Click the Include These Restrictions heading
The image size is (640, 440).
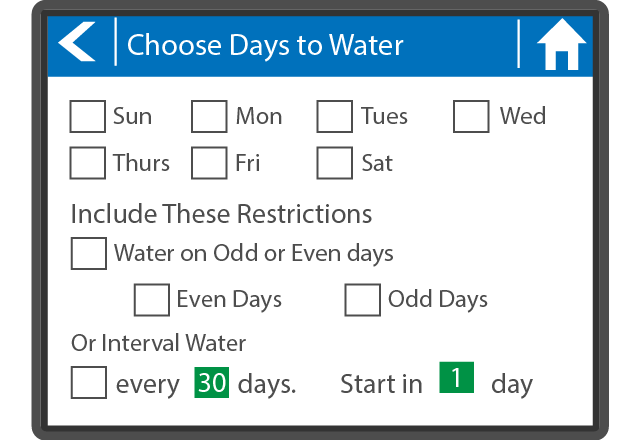coord(221,213)
